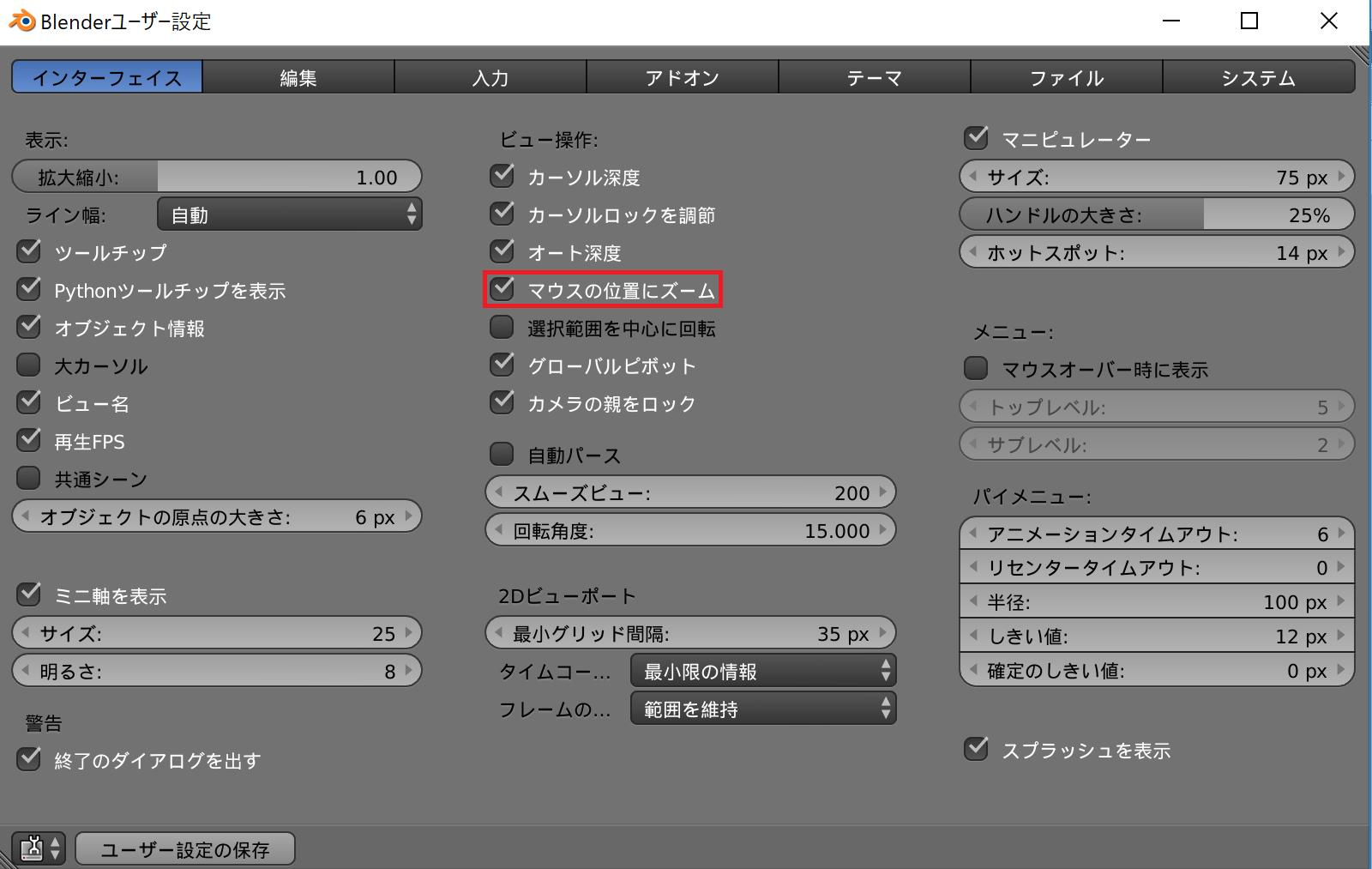Adjust the ハンドルの大きさ slider
Viewport: 1372px width, 869px height.
pos(1157,214)
